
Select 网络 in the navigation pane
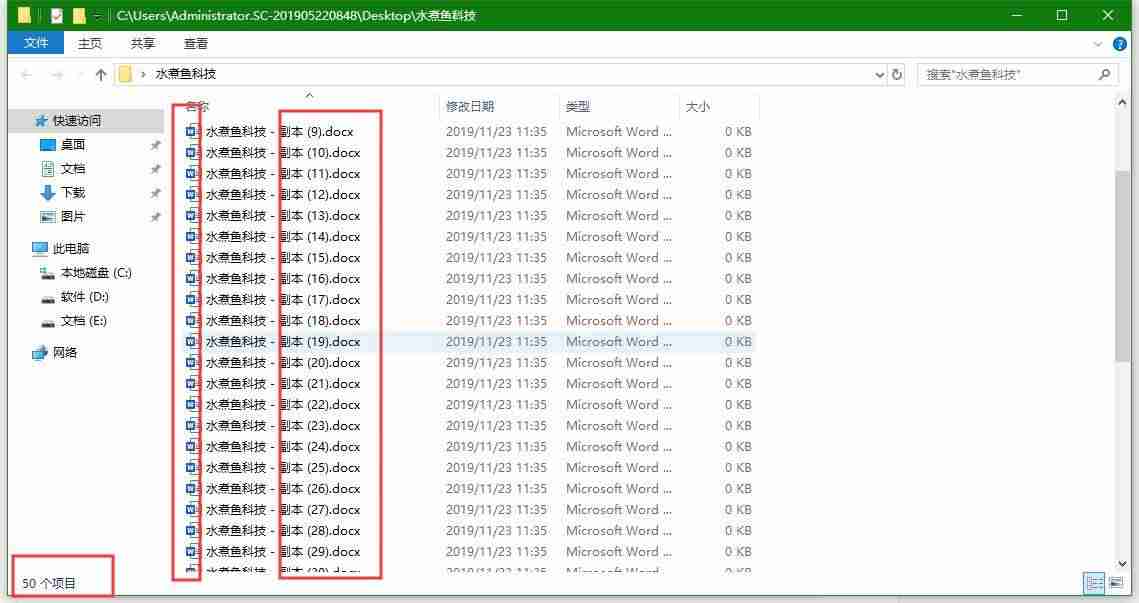65,352
